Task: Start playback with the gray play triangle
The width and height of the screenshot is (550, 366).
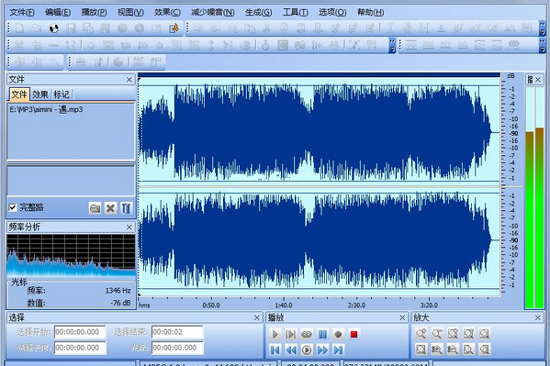Action: (x=275, y=334)
